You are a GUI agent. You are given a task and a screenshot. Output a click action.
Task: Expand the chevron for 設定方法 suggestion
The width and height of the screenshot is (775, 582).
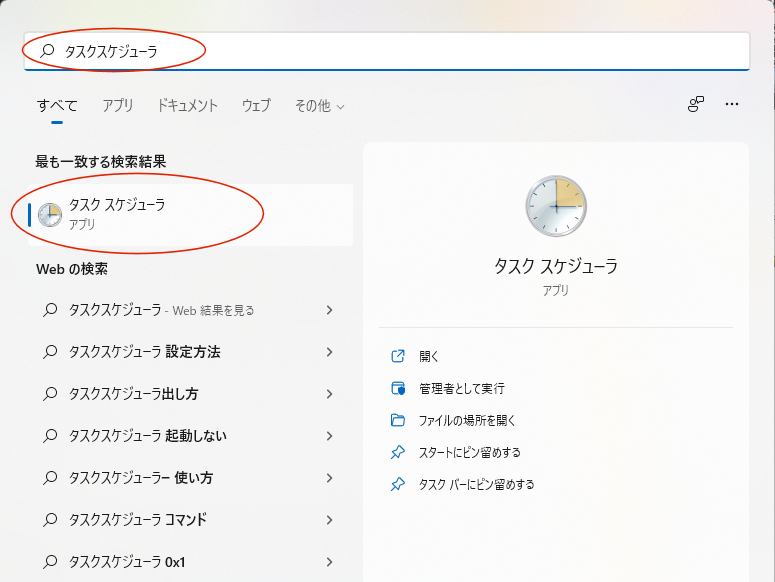[x=330, y=352]
